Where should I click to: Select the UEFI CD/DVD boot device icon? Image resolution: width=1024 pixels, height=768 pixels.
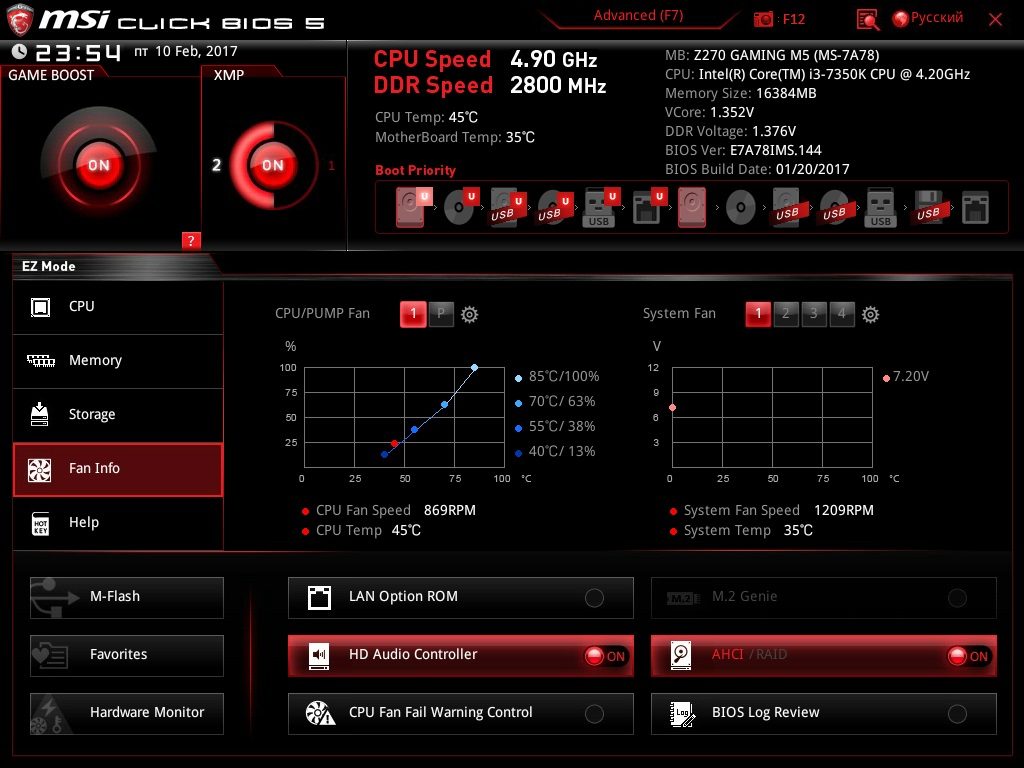tap(460, 207)
